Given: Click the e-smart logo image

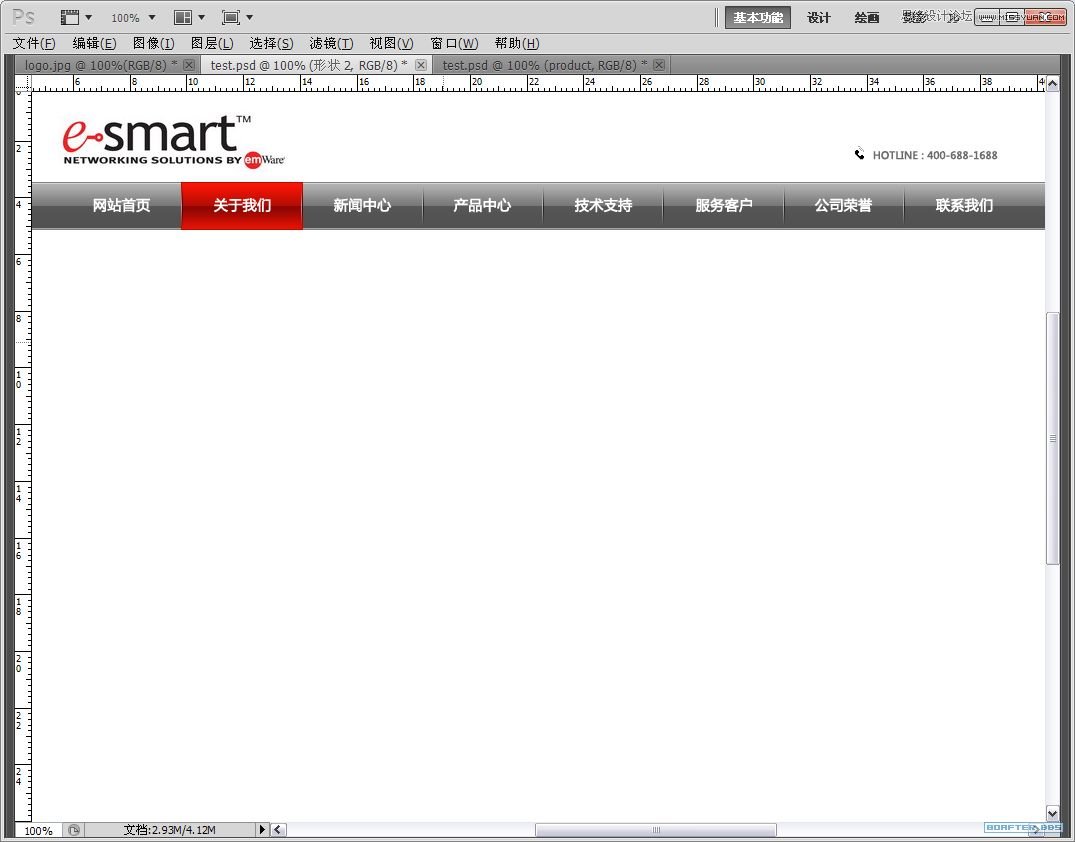Looking at the screenshot, I should pyautogui.click(x=173, y=141).
